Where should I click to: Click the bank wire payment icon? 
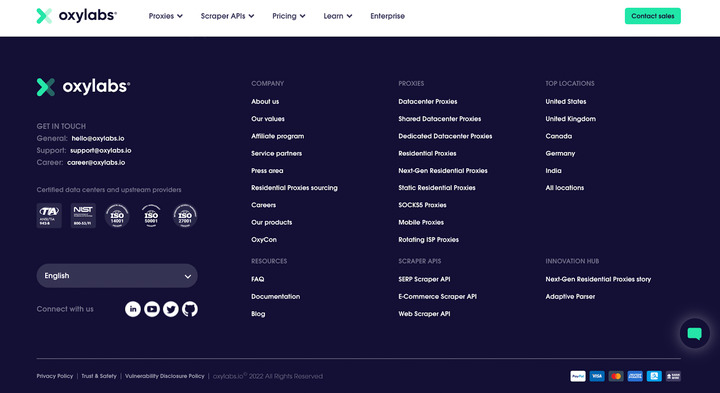(673, 376)
